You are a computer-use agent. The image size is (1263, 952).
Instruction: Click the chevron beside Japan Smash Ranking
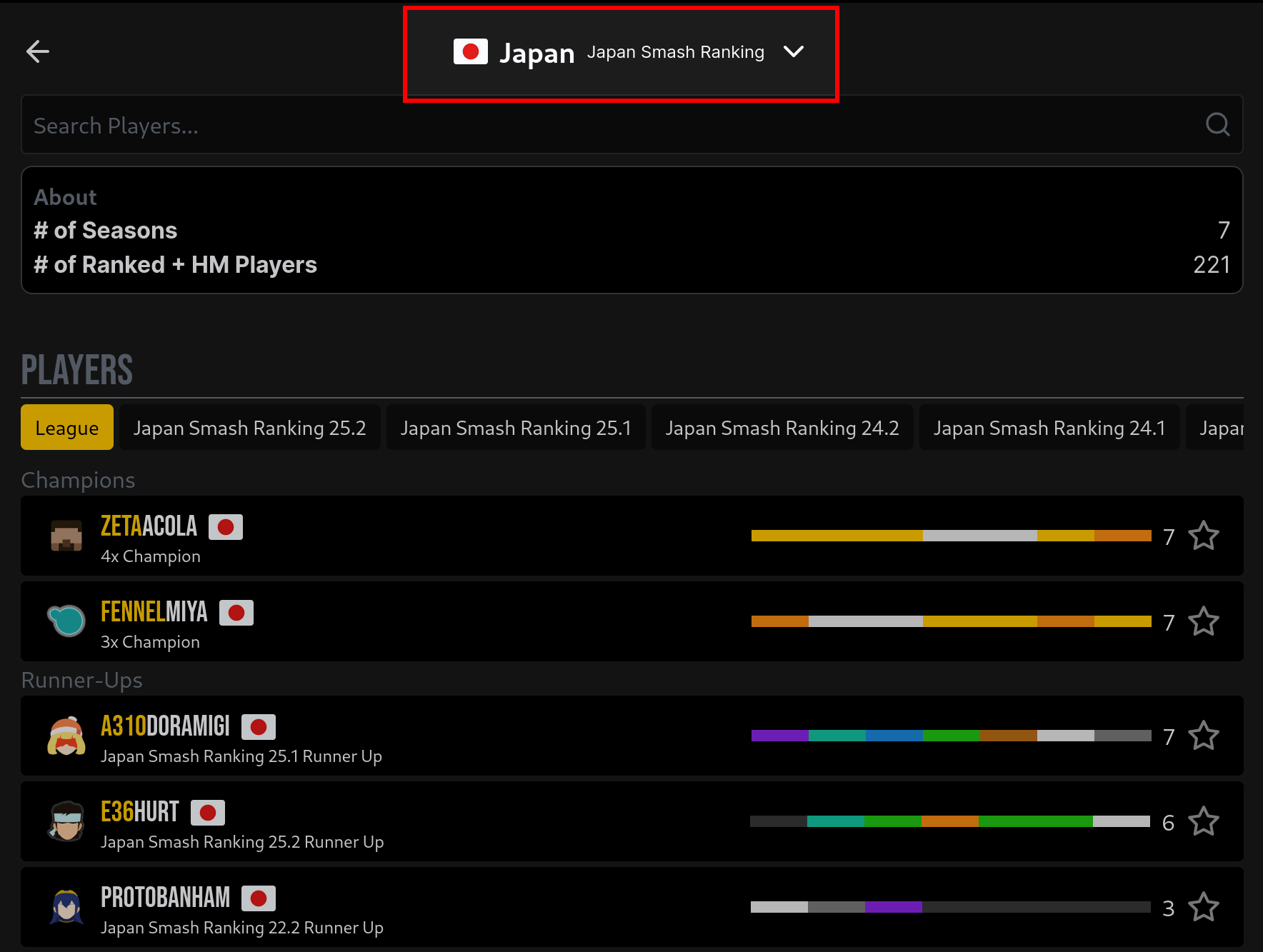coord(794,51)
